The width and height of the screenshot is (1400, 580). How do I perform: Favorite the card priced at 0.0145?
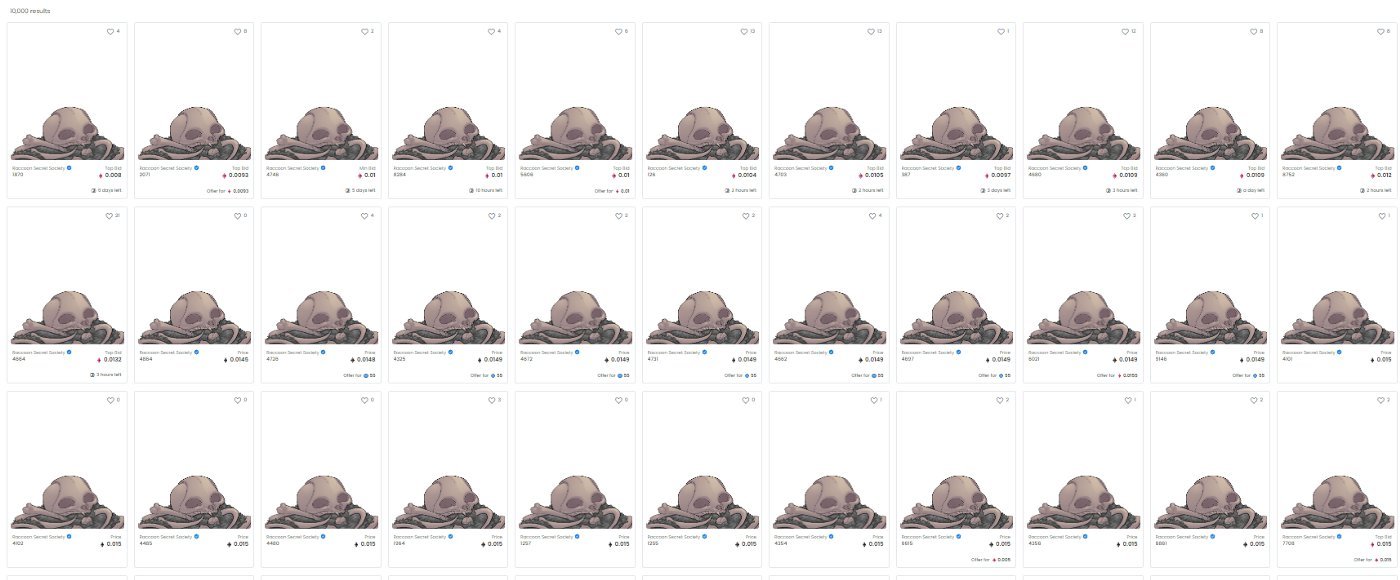238,216
